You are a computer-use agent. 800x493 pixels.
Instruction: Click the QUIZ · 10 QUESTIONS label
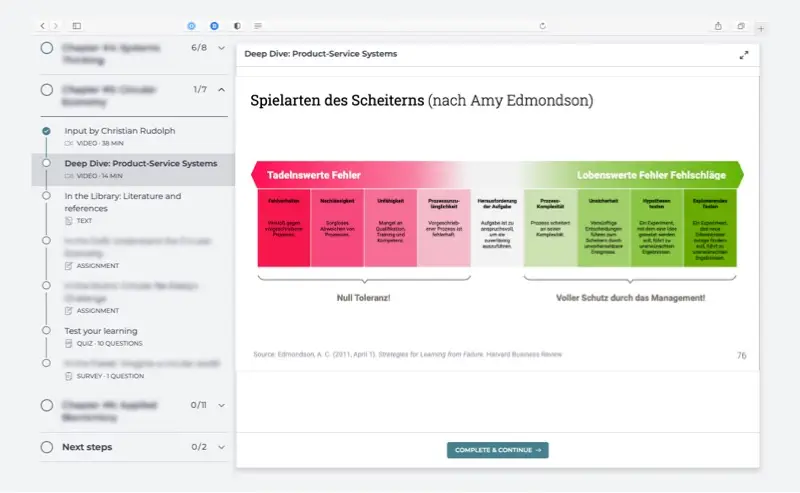(x=110, y=343)
